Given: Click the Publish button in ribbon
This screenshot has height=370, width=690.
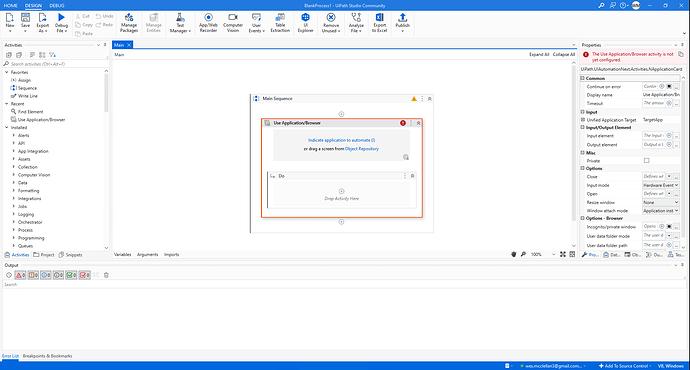Looking at the screenshot, I should pos(402,22).
